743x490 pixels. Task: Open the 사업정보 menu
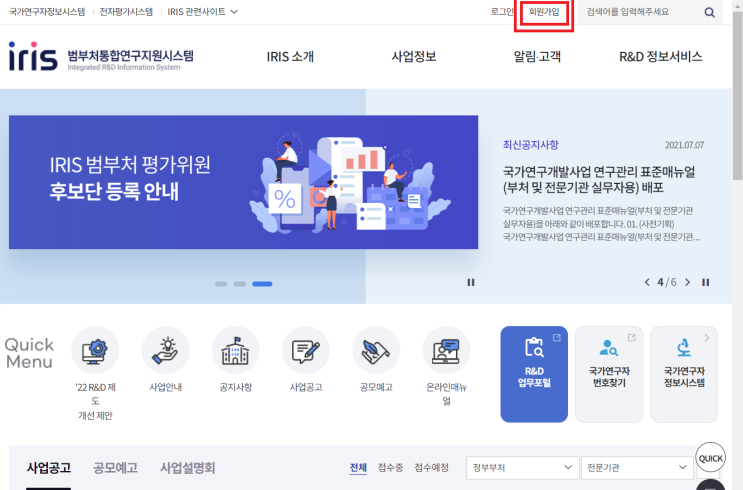coord(414,57)
